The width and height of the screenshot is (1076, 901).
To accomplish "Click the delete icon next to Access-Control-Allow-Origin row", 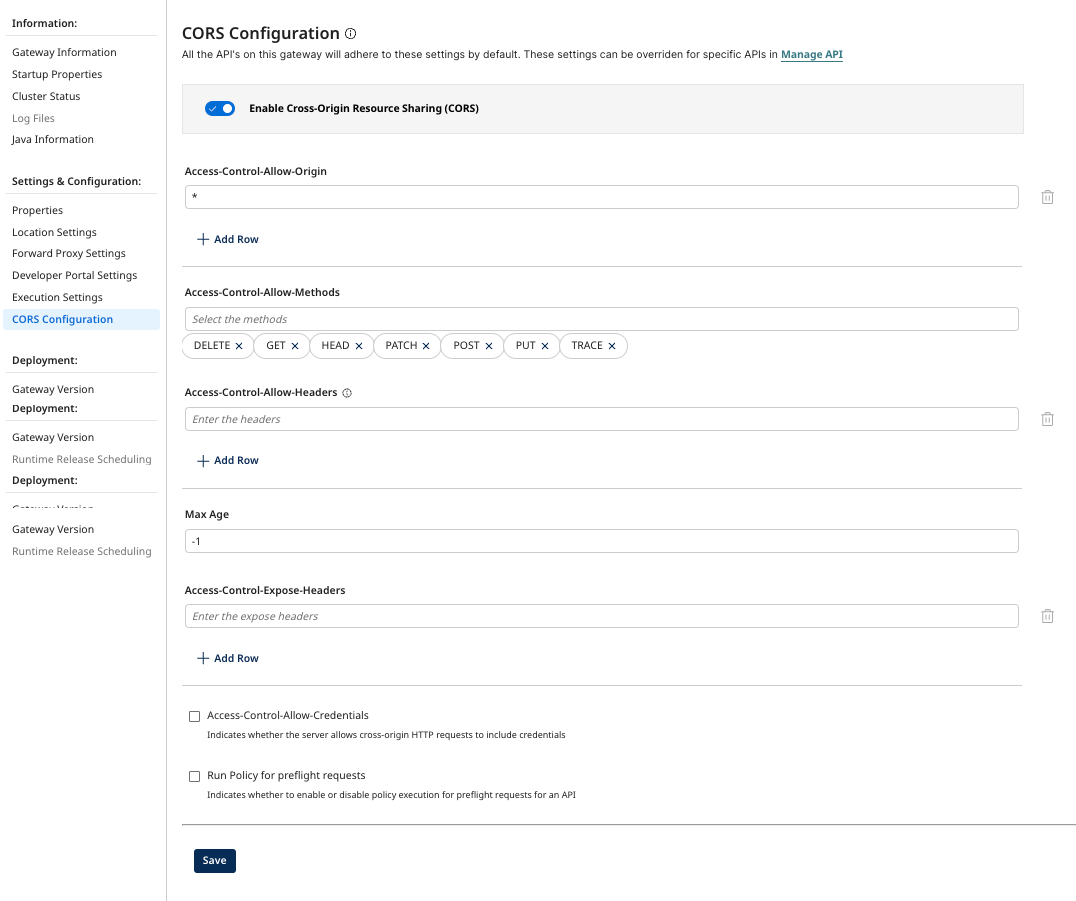I will click(x=1047, y=196).
